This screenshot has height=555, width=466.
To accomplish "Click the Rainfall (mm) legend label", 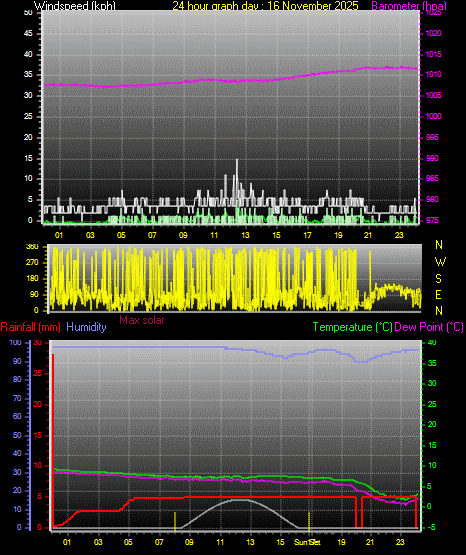I will click(30, 327).
